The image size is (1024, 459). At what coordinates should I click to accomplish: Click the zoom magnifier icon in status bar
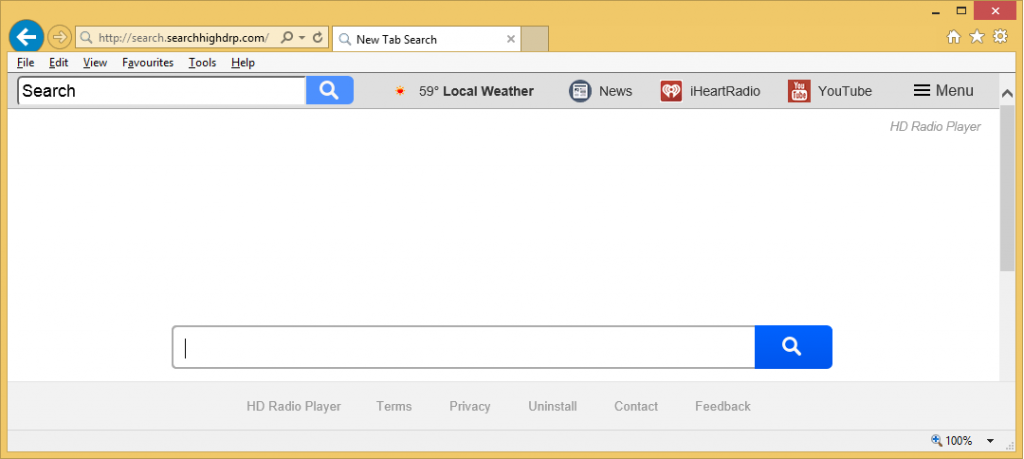[936, 441]
